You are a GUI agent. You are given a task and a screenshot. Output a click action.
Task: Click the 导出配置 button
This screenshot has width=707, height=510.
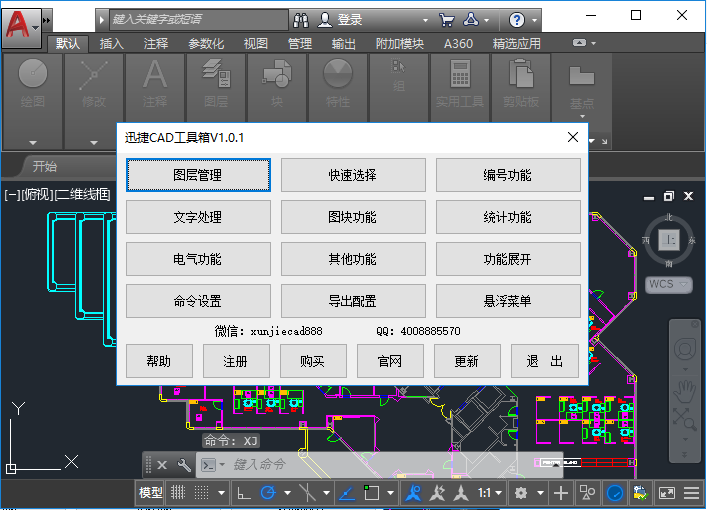pos(353,301)
